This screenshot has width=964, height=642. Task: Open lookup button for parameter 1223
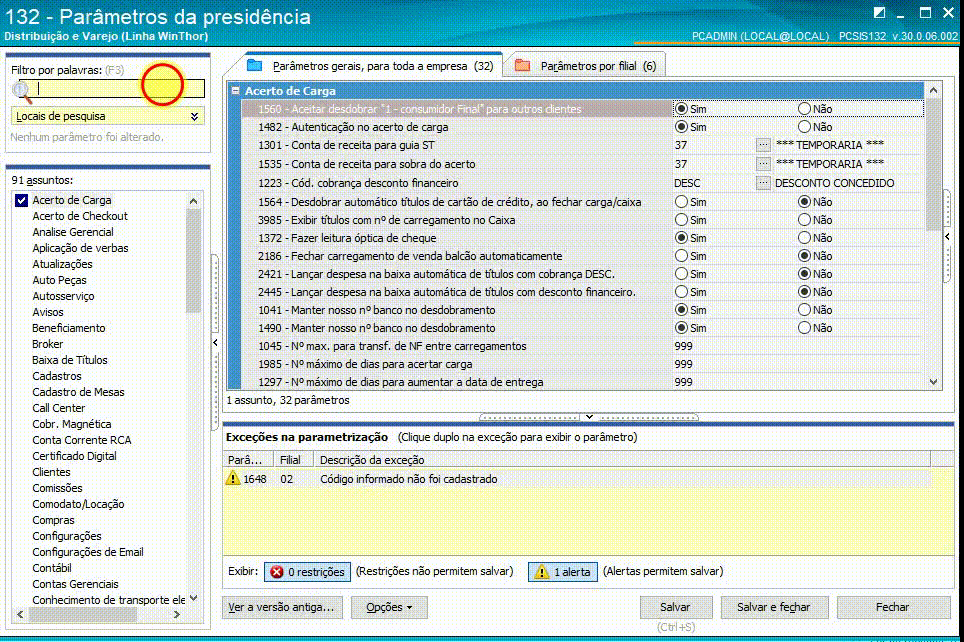pyautogui.click(x=763, y=183)
